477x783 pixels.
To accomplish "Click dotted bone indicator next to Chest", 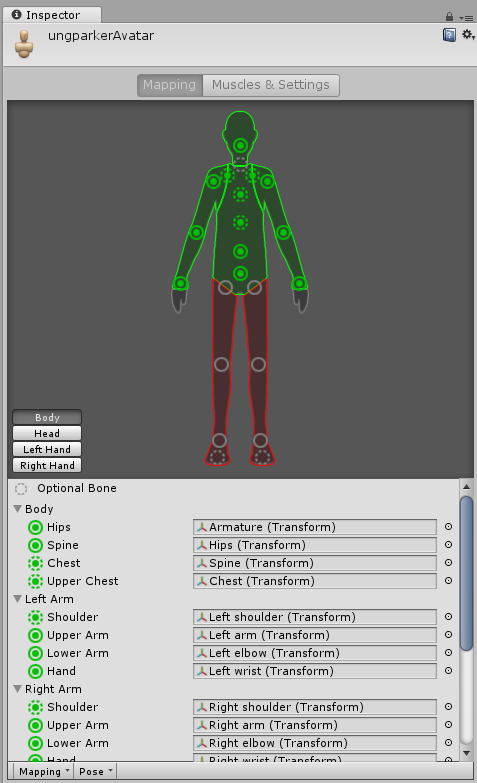I will pos(35,563).
